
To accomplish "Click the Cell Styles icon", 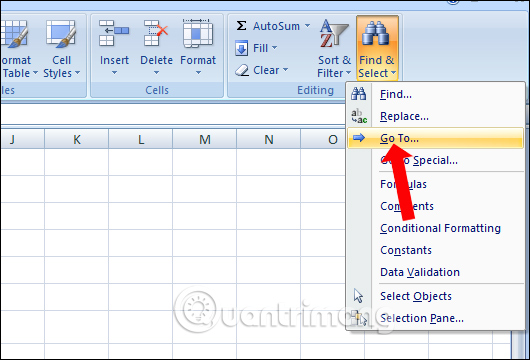I will pos(61,34).
